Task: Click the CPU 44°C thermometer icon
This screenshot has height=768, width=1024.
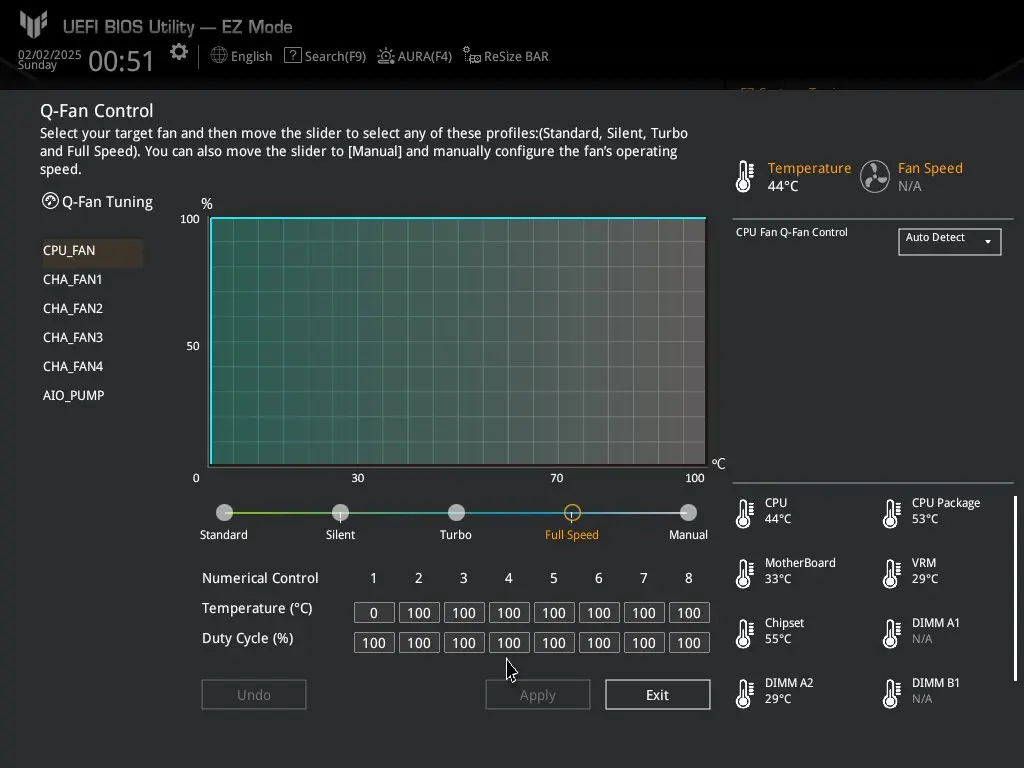Action: (x=744, y=513)
